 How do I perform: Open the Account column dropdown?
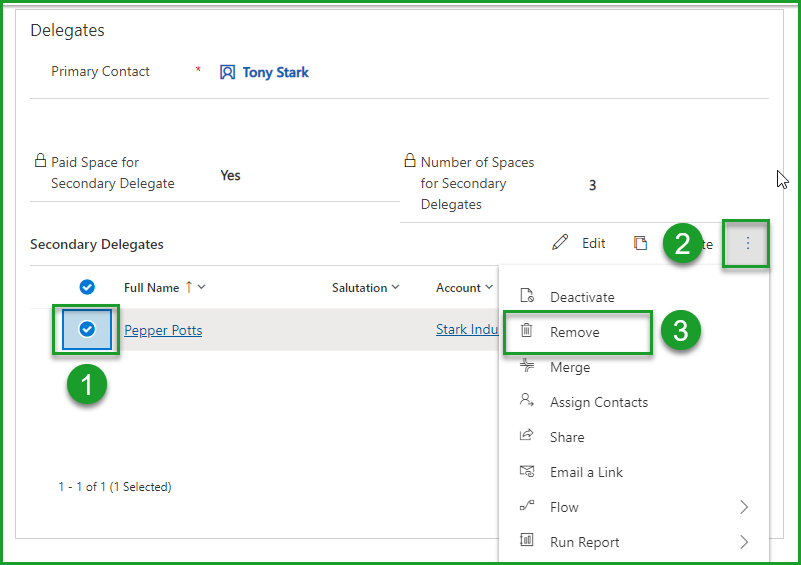click(x=488, y=288)
